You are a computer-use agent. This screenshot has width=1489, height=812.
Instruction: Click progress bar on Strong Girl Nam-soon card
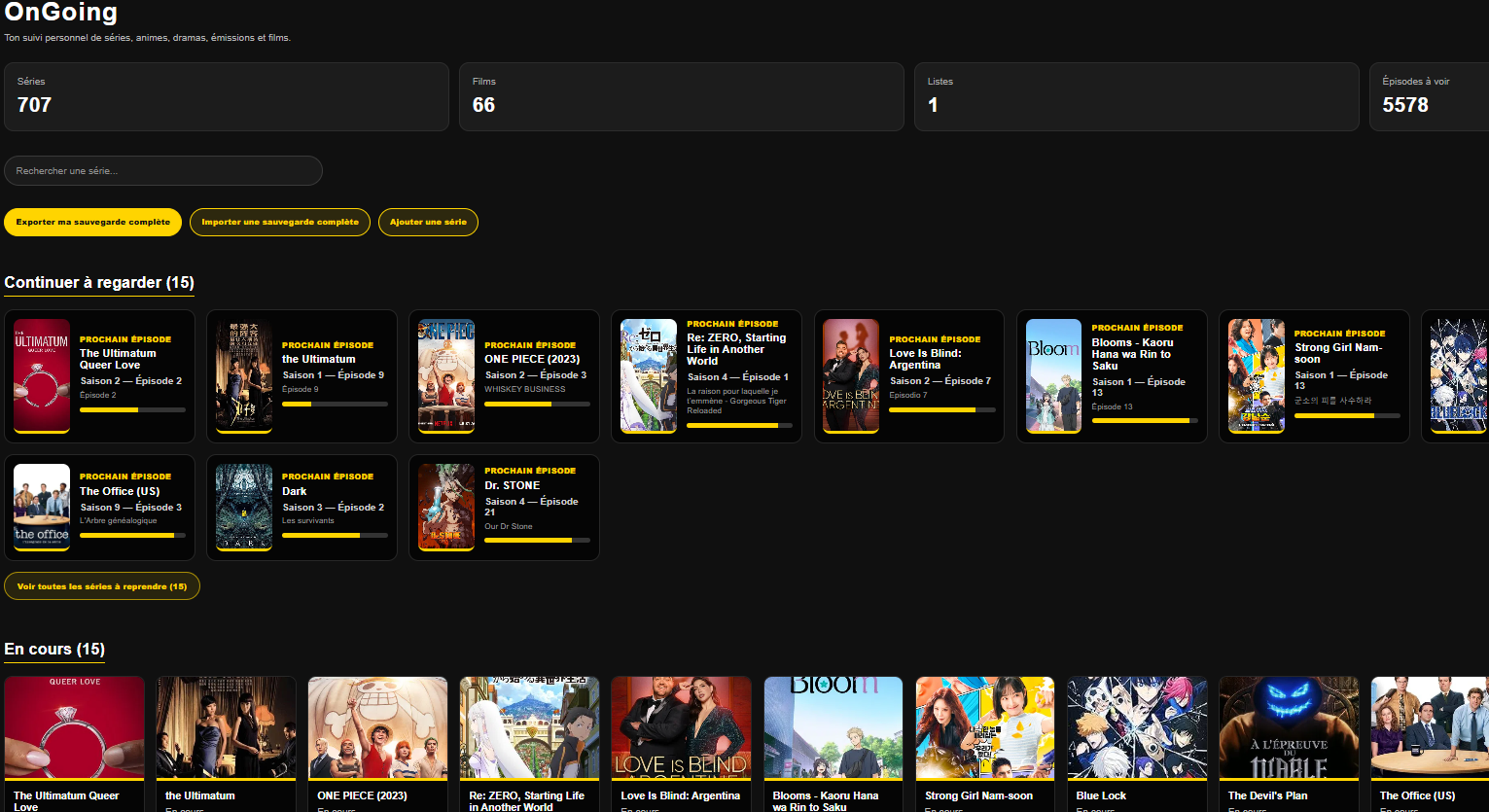[x=1347, y=415]
